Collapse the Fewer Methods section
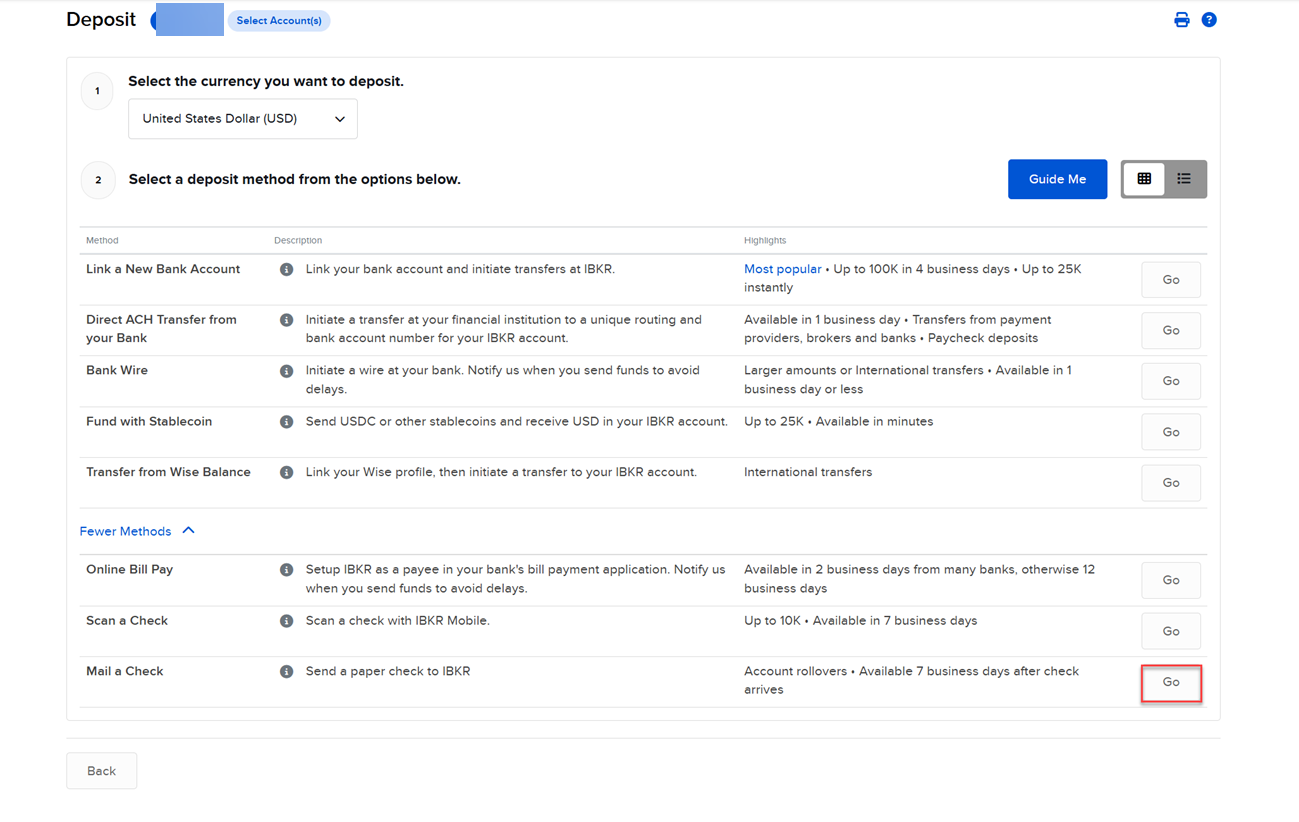Image resolution: width=1299 pixels, height=822 pixels. [137, 531]
